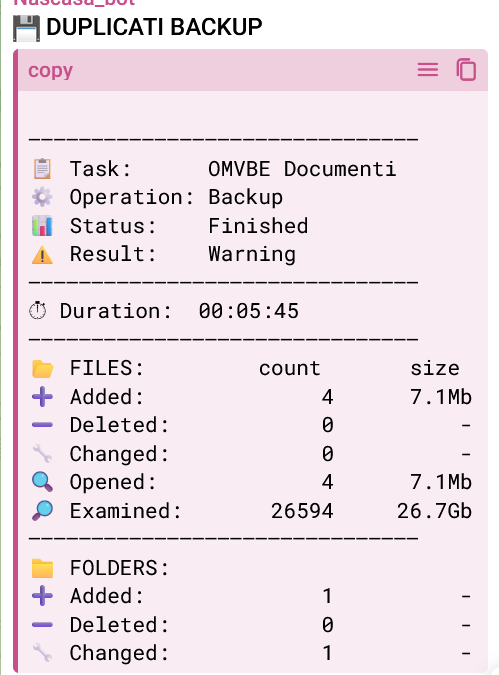Click the floppy disk emoji
499x675 pixels.
point(26,28)
